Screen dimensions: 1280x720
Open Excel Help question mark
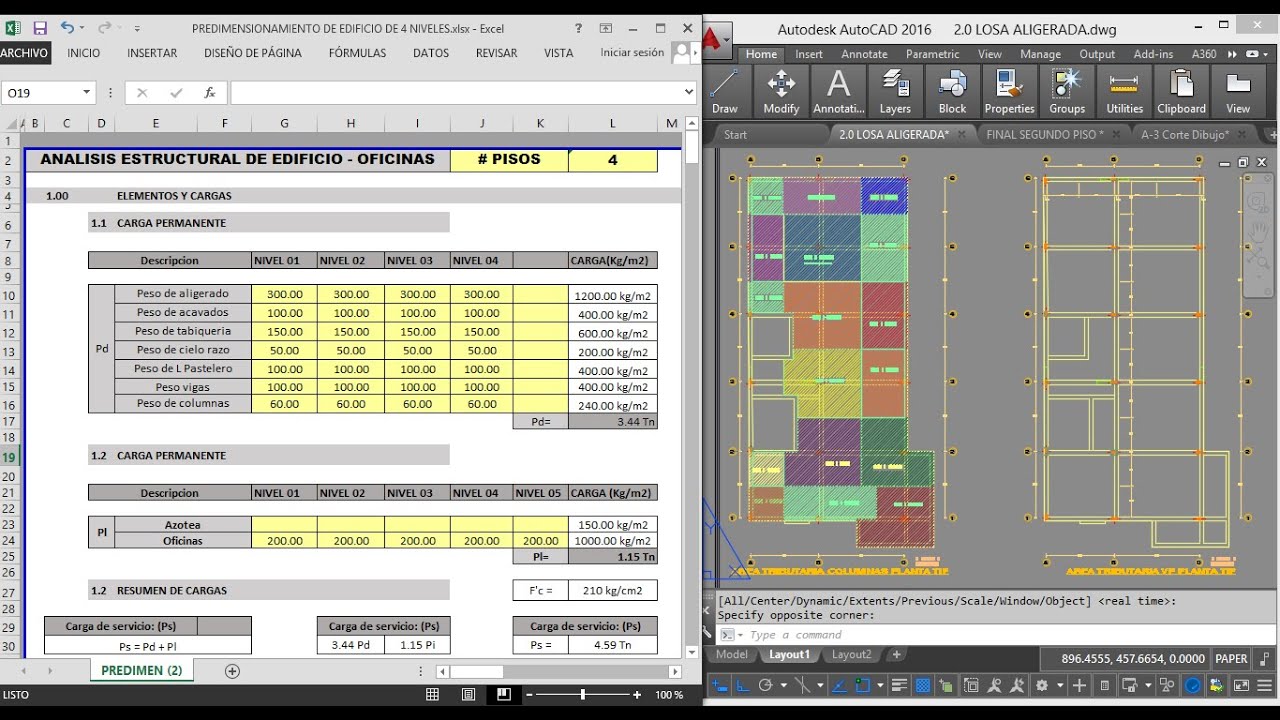[x=578, y=28]
